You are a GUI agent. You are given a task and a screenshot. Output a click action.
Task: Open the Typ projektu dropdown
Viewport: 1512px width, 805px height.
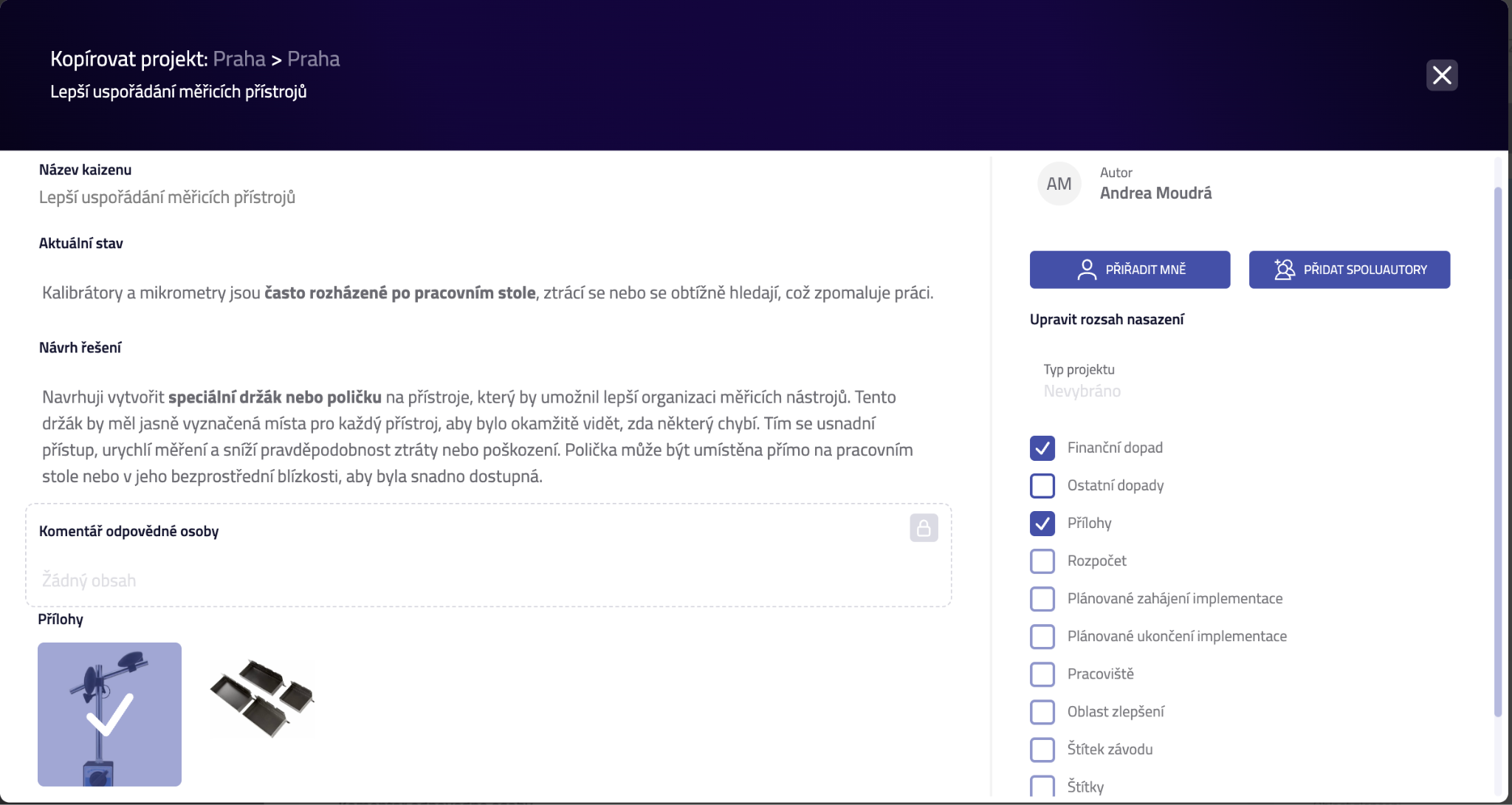point(1082,391)
